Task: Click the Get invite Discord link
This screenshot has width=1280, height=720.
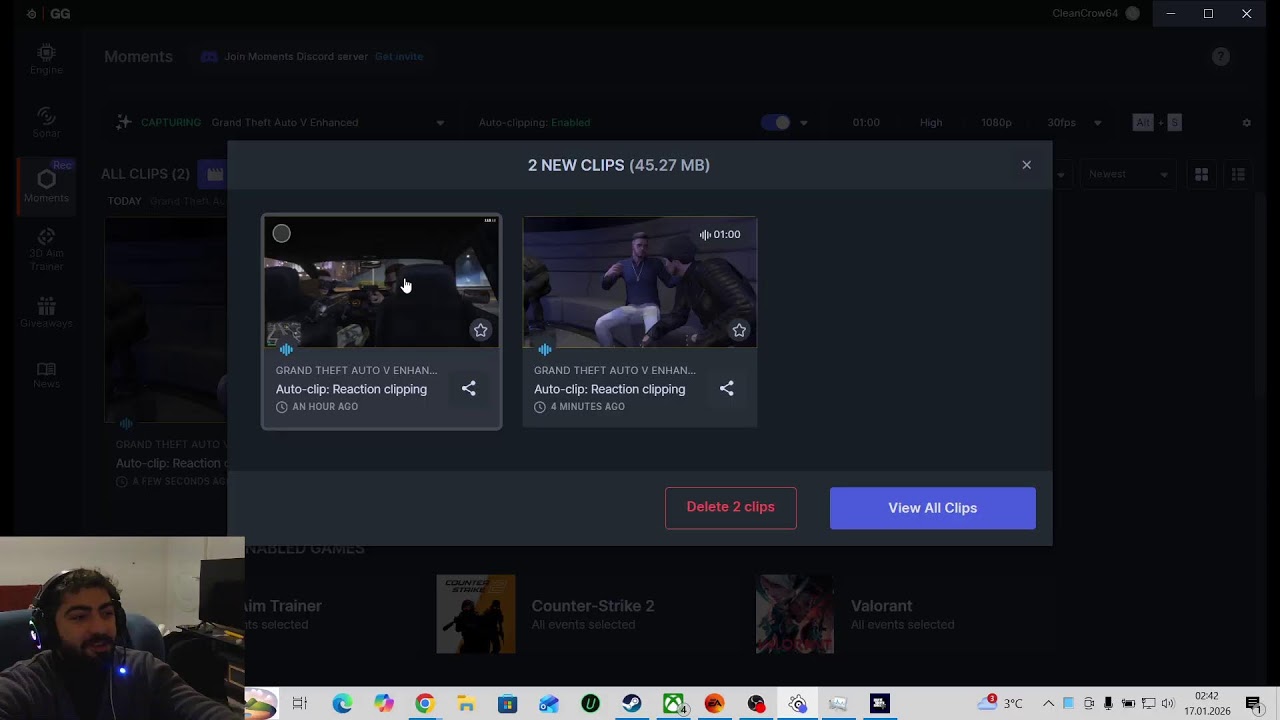Action: pyautogui.click(x=399, y=57)
